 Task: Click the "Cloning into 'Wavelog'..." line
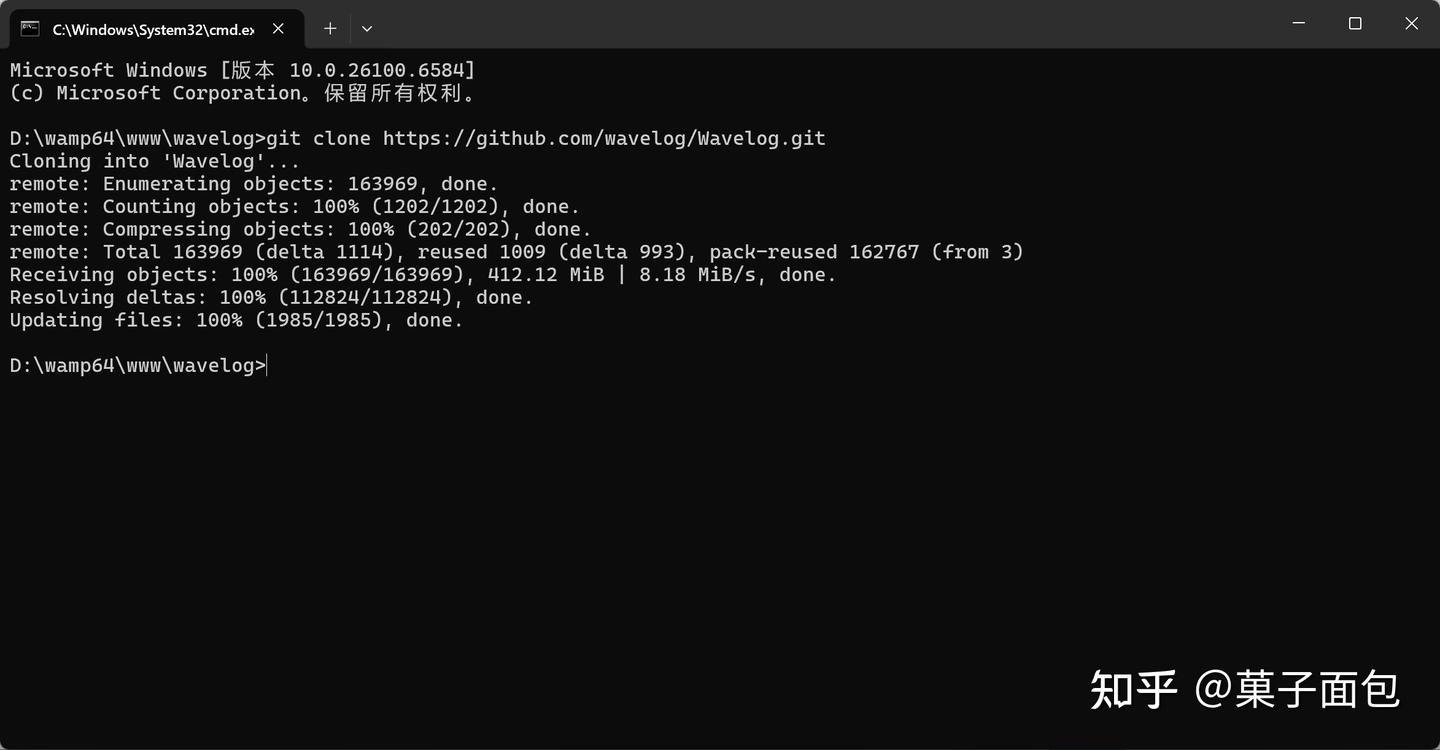pyautogui.click(x=154, y=161)
